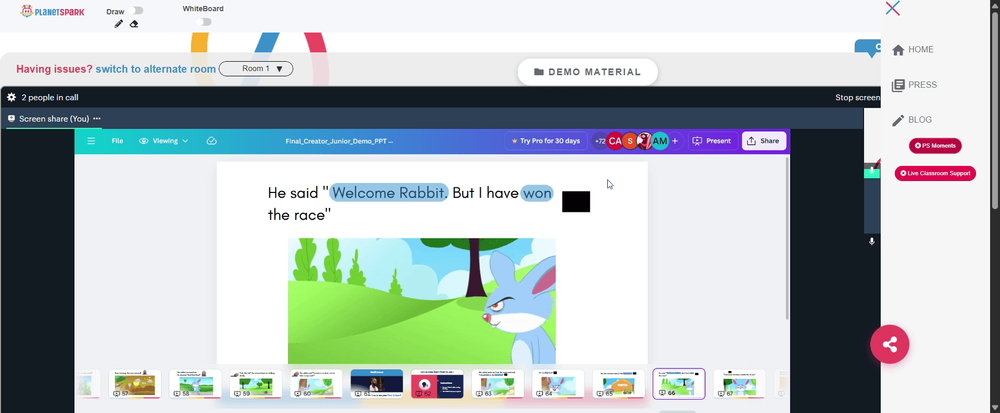Select slide thumbnail 65
This screenshot has width=1000, height=413.
619,384
